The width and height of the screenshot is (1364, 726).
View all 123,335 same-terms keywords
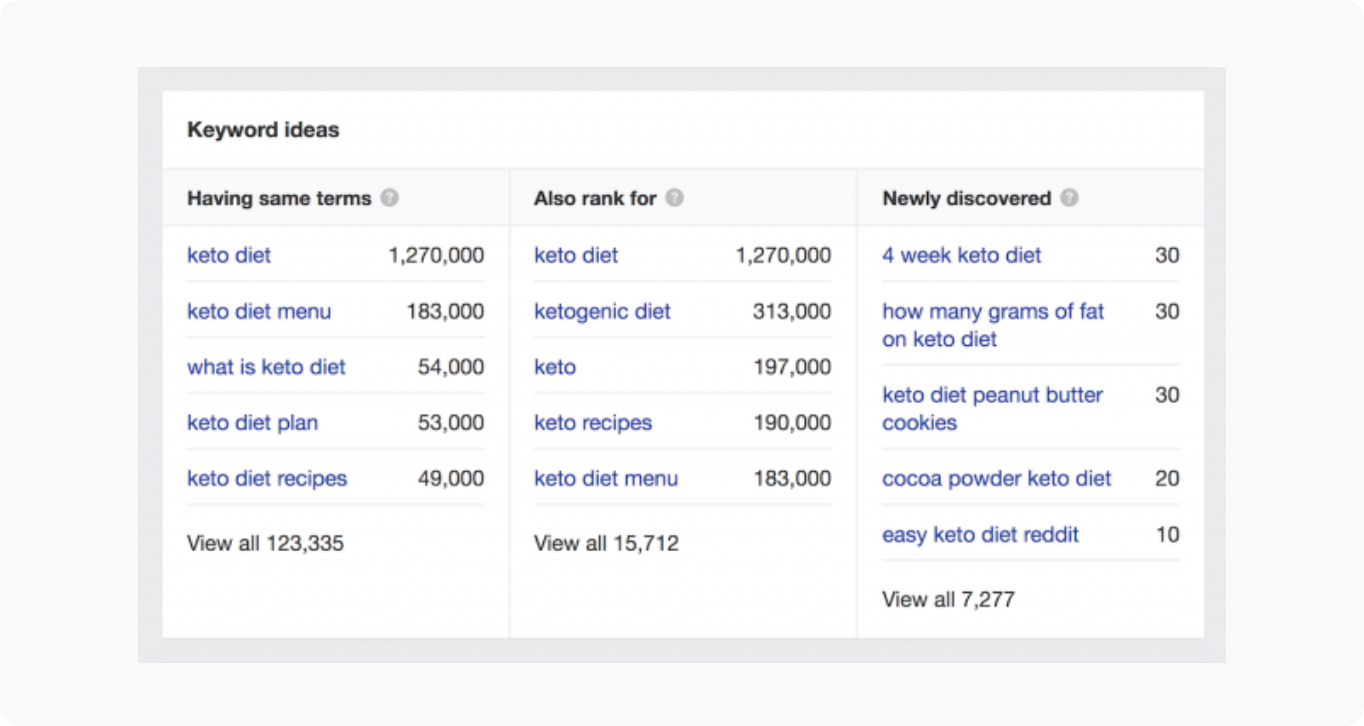click(x=265, y=544)
